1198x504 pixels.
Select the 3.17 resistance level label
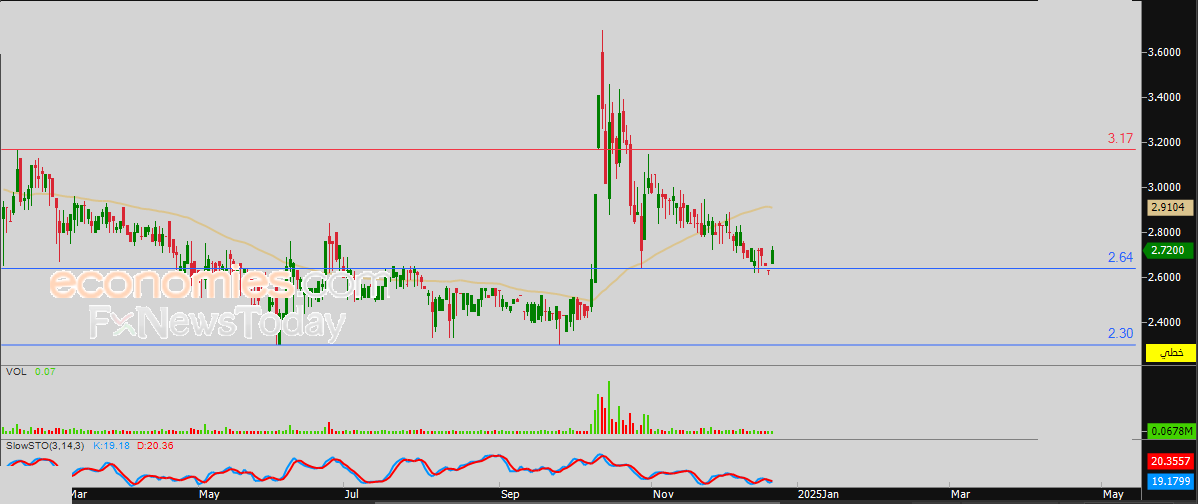pos(1120,139)
